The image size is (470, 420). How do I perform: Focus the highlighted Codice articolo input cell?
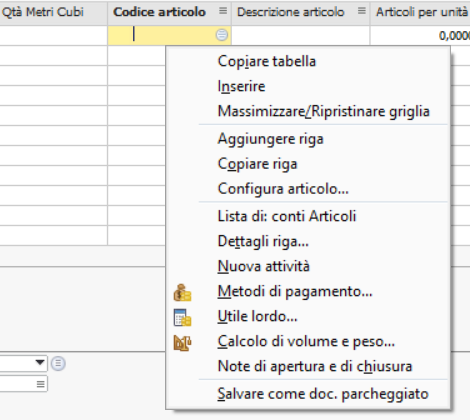[169, 35]
